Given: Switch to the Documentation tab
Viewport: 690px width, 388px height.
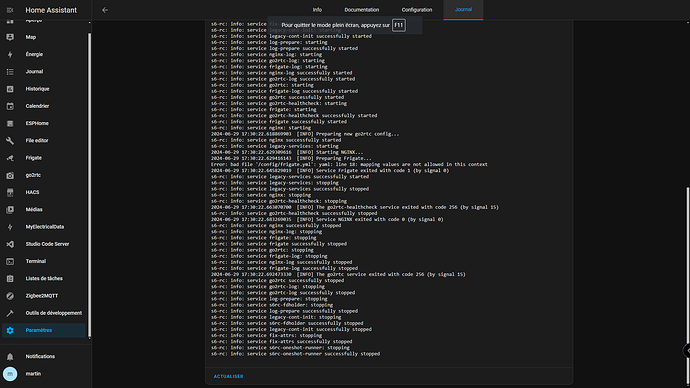Looking at the screenshot, I should [362, 10].
